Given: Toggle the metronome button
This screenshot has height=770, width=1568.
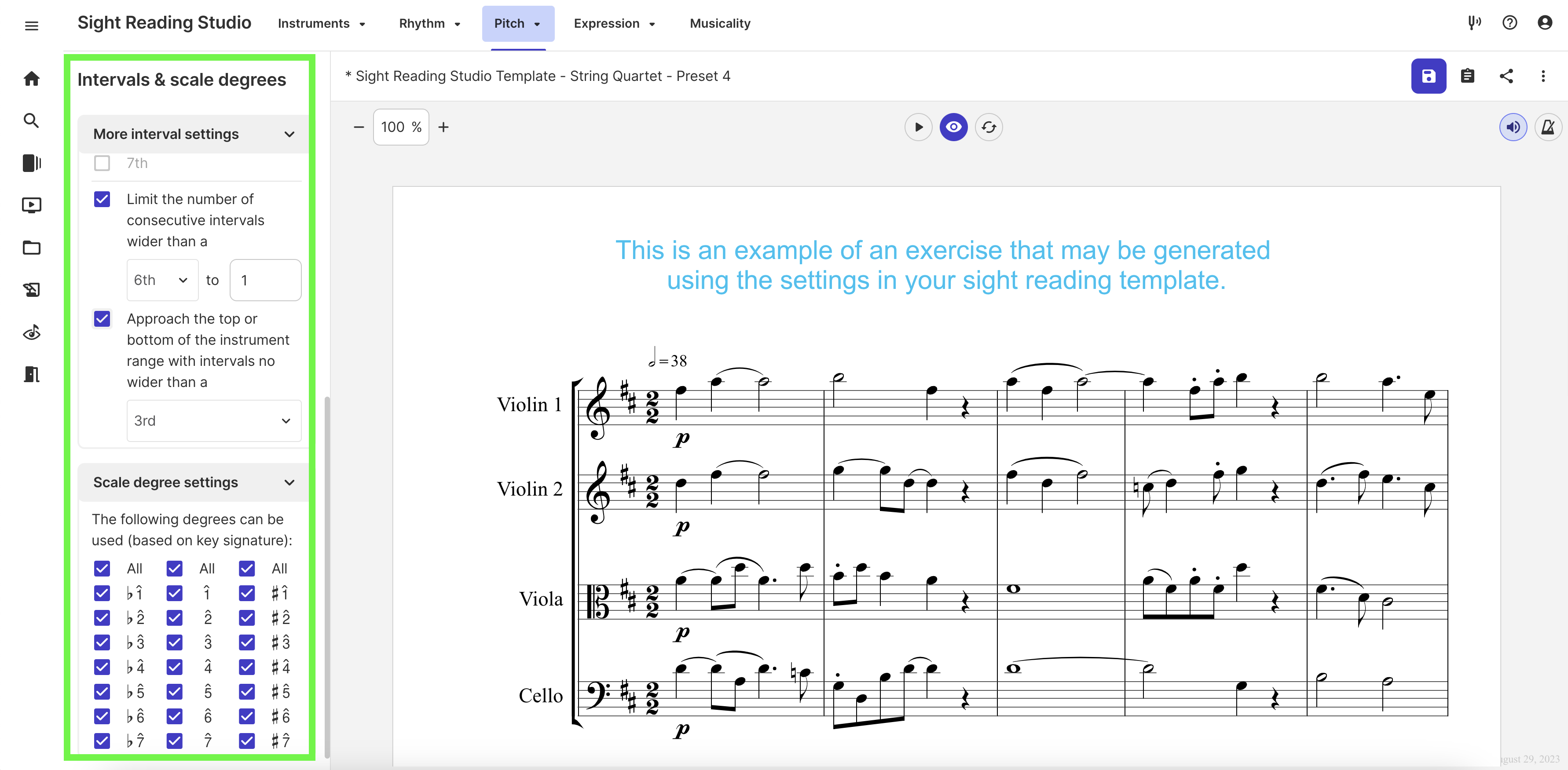Looking at the screenshot, I should 1548,127.
